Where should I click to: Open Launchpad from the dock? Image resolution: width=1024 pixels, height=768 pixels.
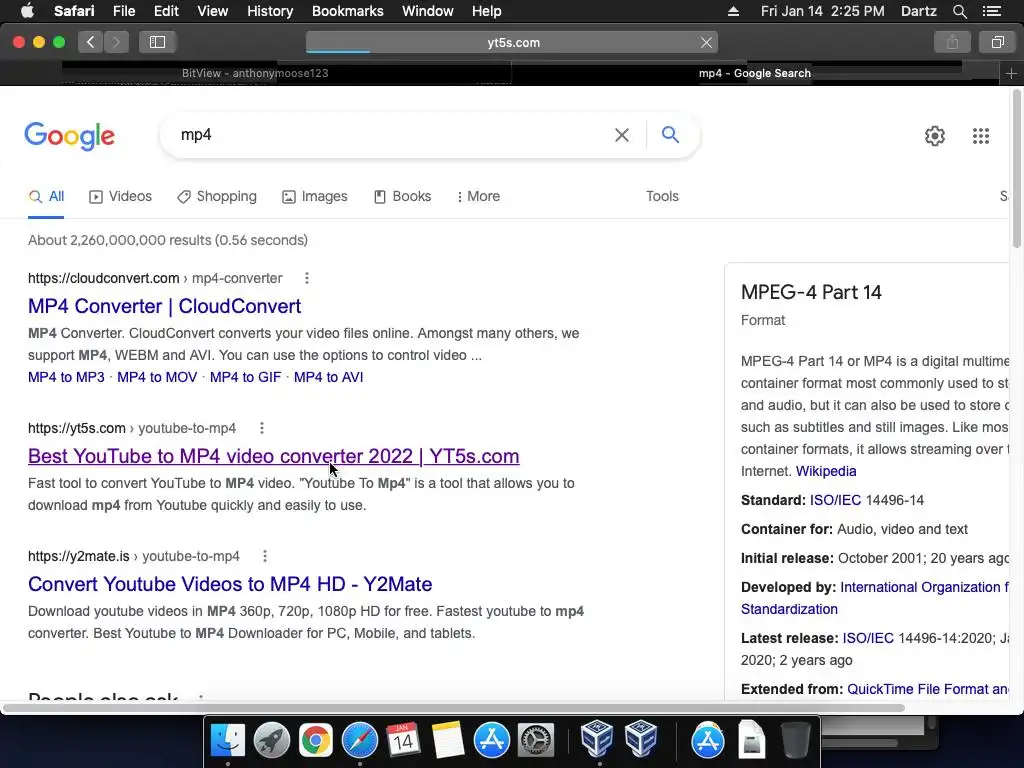pos(271,740)
